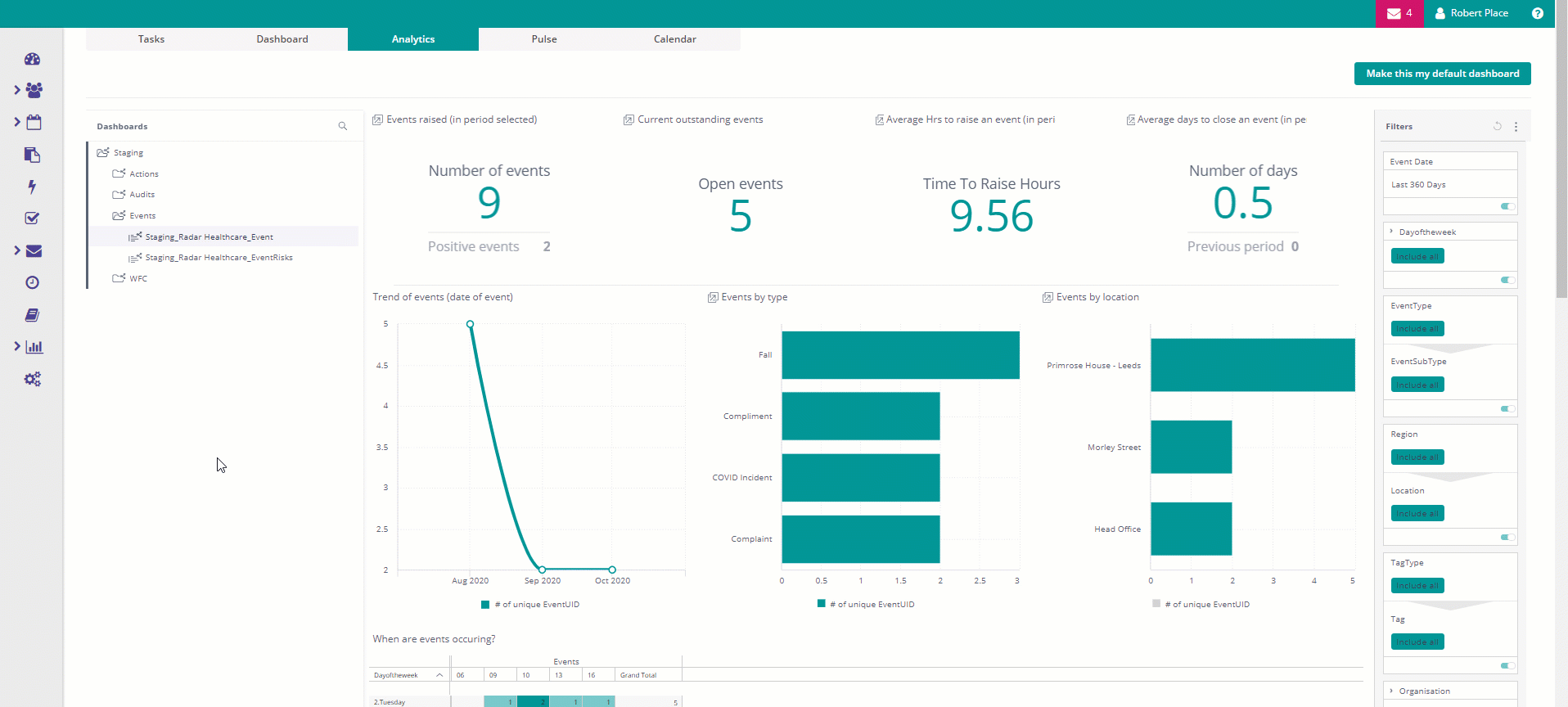Click Include all under TagType
1568x707 pixels.
pyautogui.click(x=1417, y=585)
